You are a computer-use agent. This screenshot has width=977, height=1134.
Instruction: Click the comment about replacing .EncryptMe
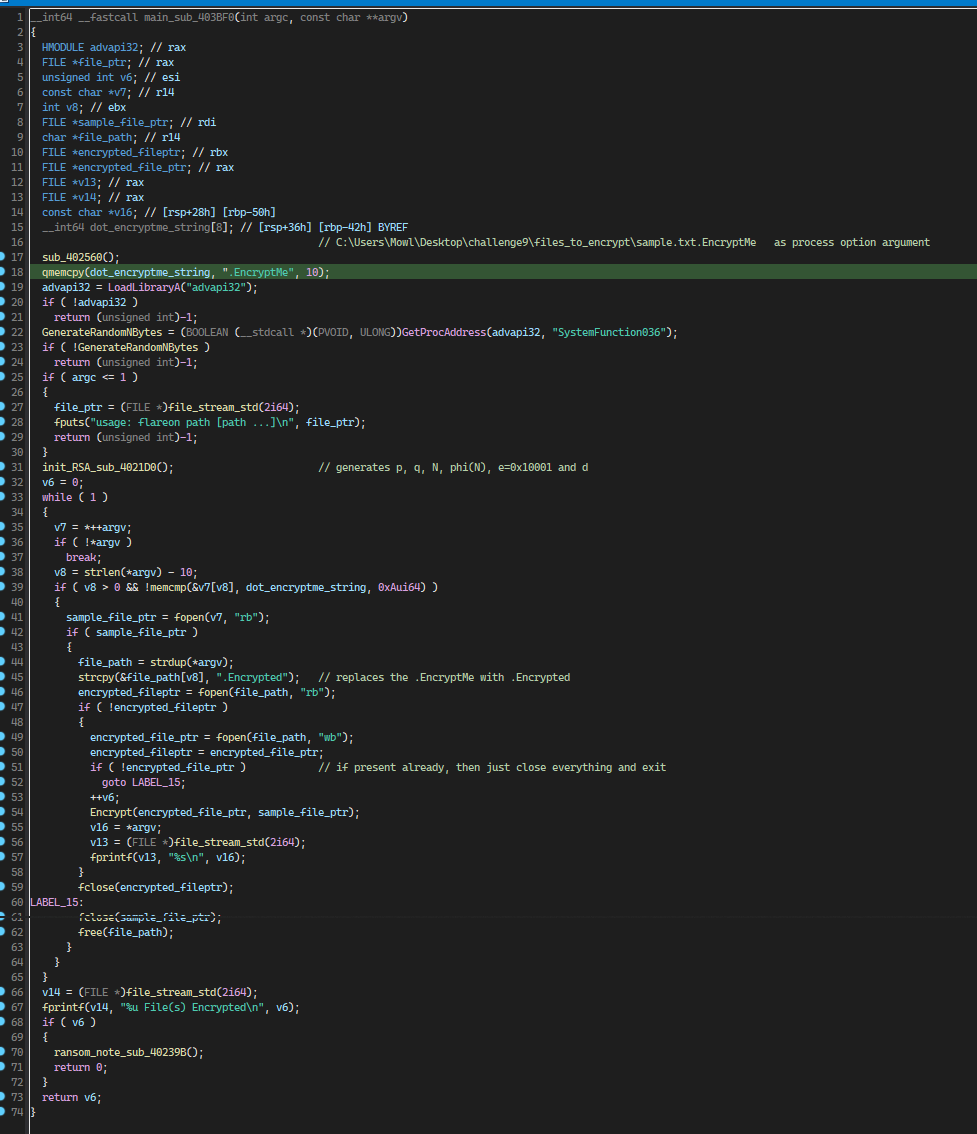coord(444,677)
